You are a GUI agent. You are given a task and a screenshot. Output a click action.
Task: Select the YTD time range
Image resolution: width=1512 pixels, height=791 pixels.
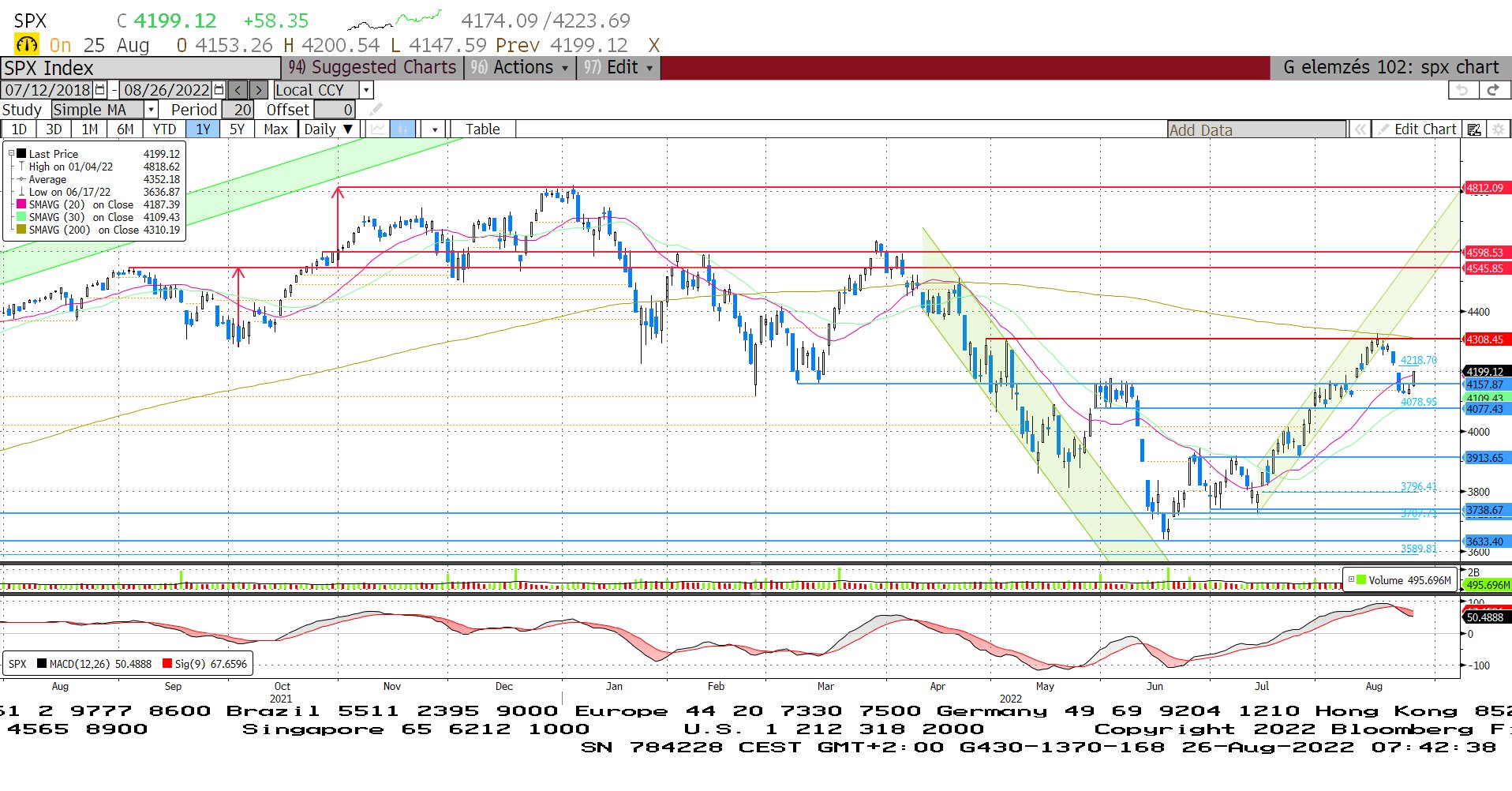(x=164, y=129)
